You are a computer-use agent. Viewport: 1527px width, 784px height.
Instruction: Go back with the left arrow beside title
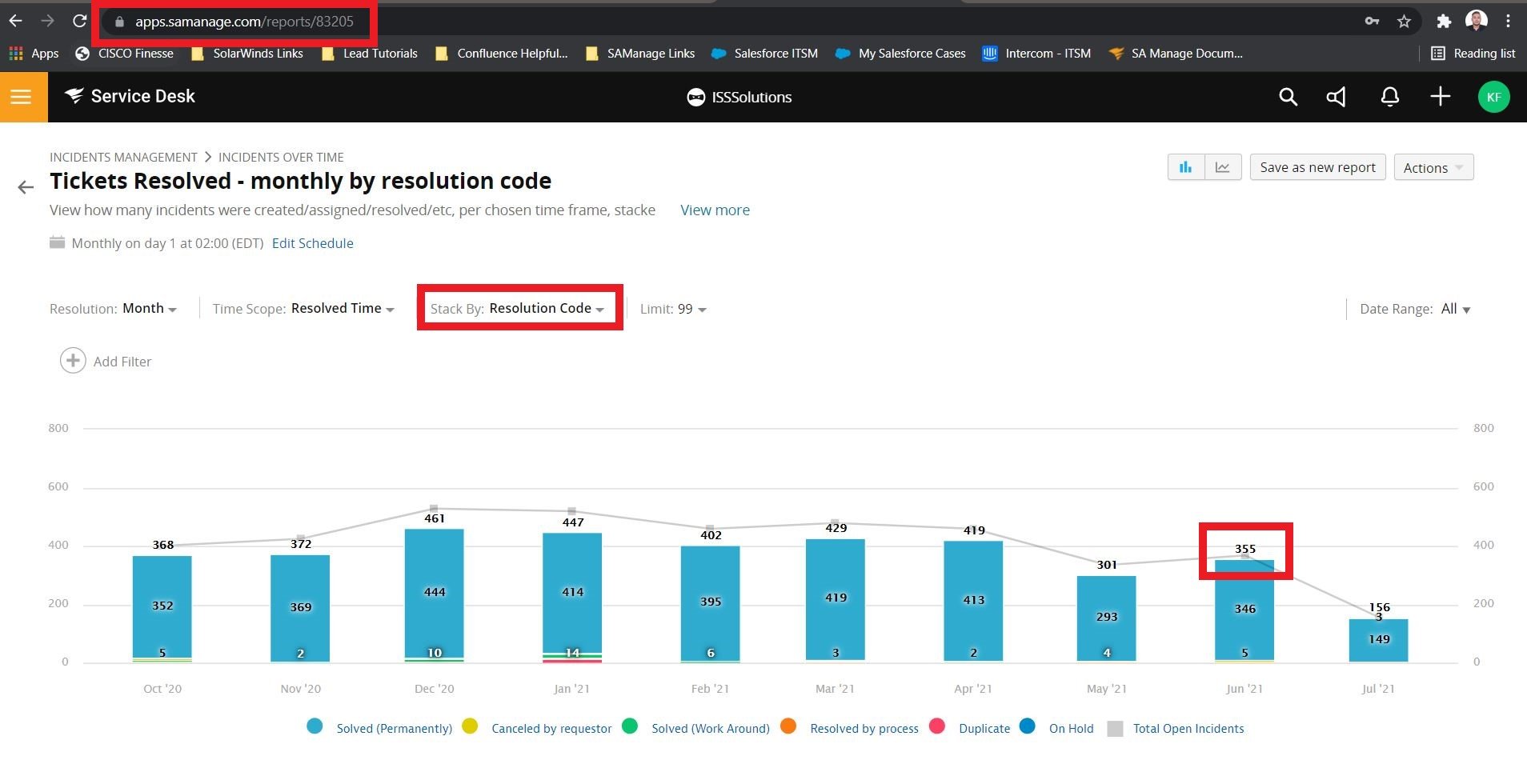point(26,187)
